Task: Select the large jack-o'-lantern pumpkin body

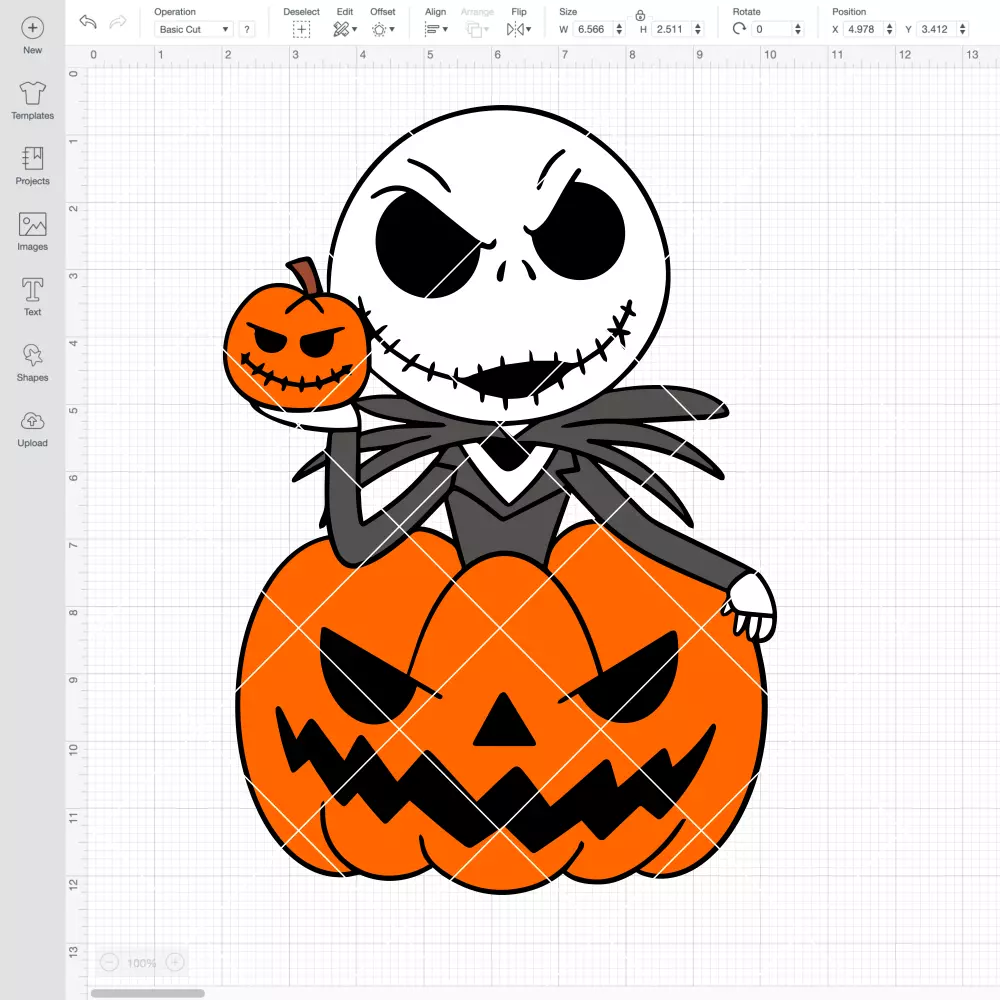Action: tap(501, 708)
